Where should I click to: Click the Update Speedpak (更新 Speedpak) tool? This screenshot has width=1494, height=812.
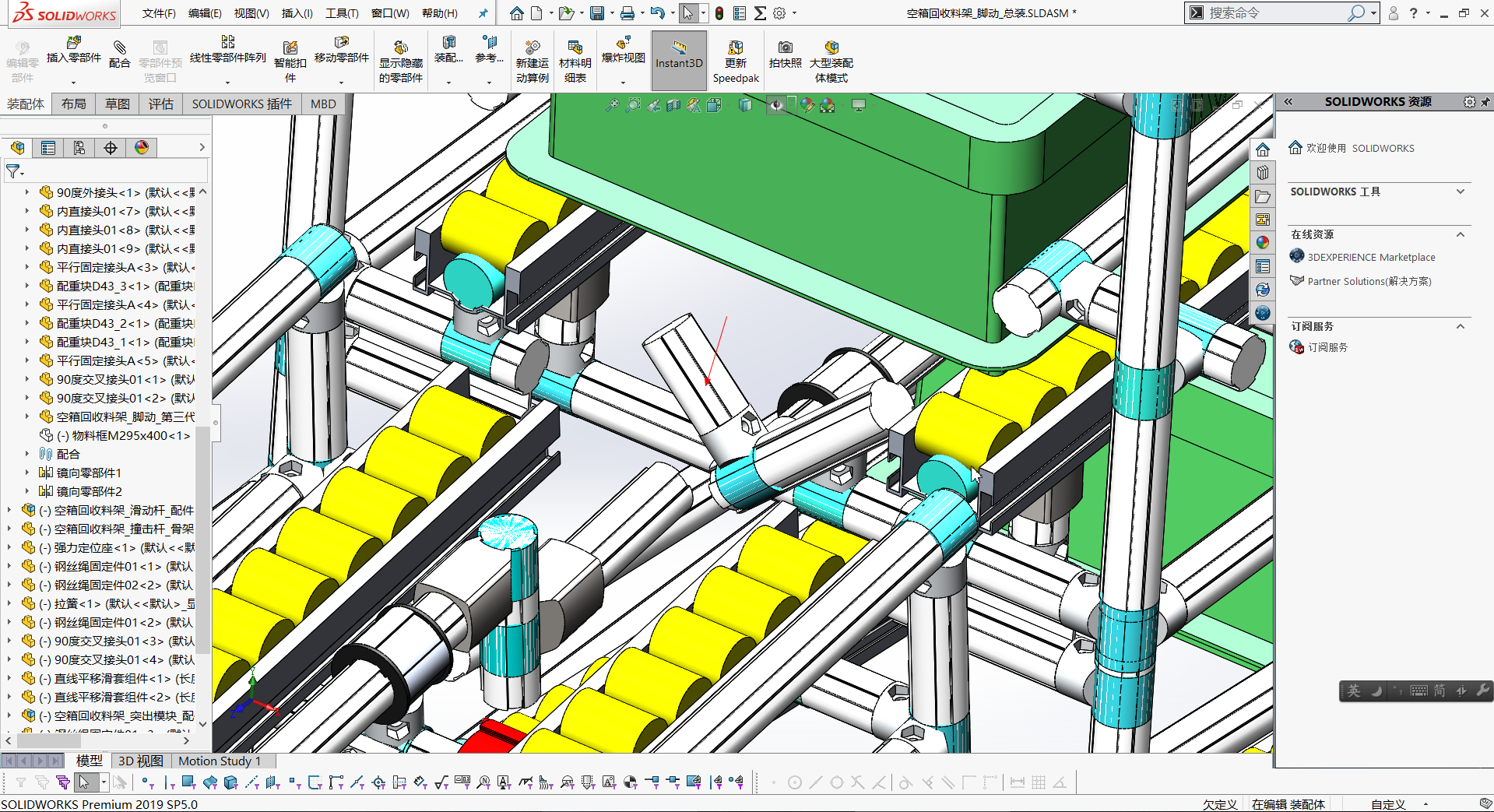736,61
